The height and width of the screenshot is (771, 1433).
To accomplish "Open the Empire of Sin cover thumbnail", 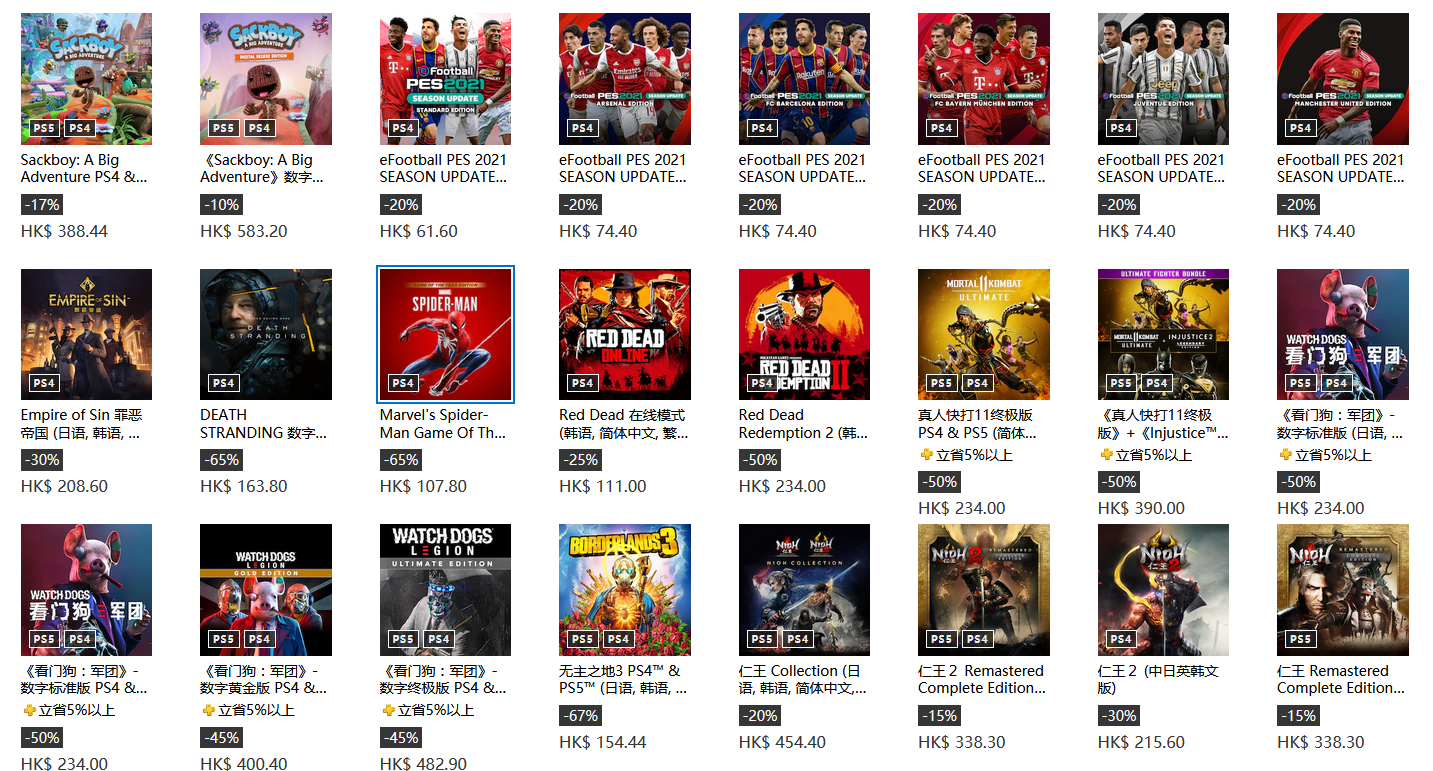I will (x=86, y=334).
